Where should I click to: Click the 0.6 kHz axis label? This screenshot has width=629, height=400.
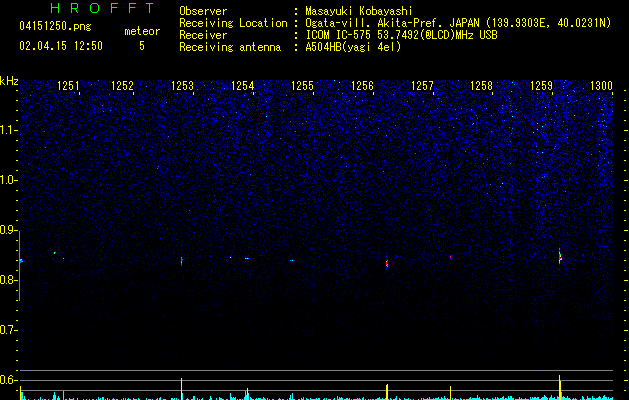coord(9,380)
